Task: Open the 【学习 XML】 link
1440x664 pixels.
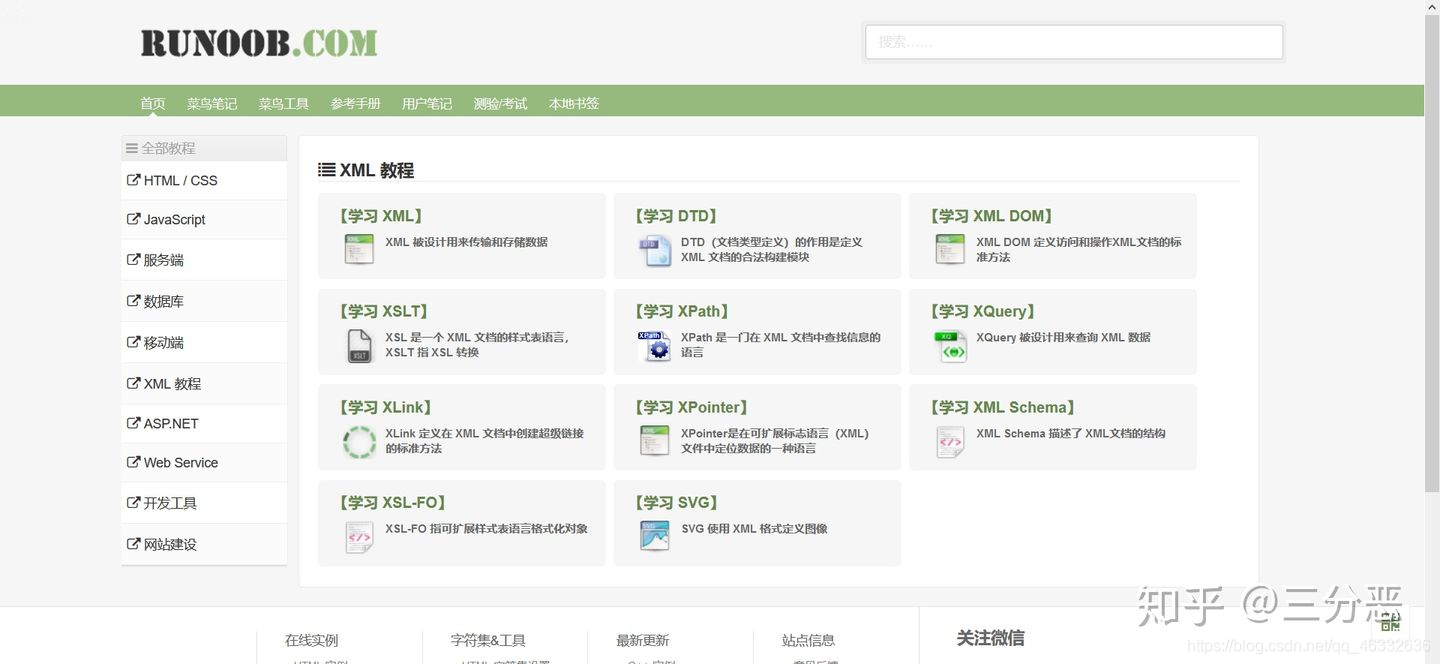Action: click(379, 216)
